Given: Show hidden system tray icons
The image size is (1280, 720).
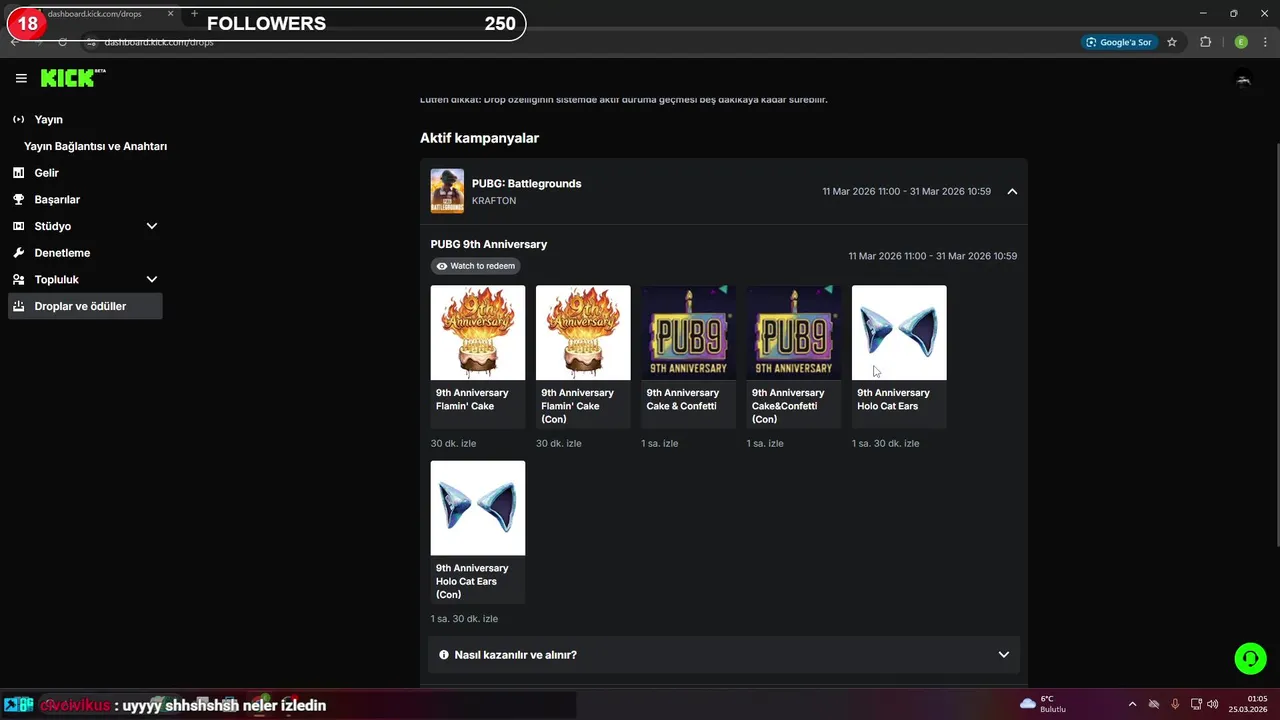Looking at the screenshot, I should tap(1132, 703).
